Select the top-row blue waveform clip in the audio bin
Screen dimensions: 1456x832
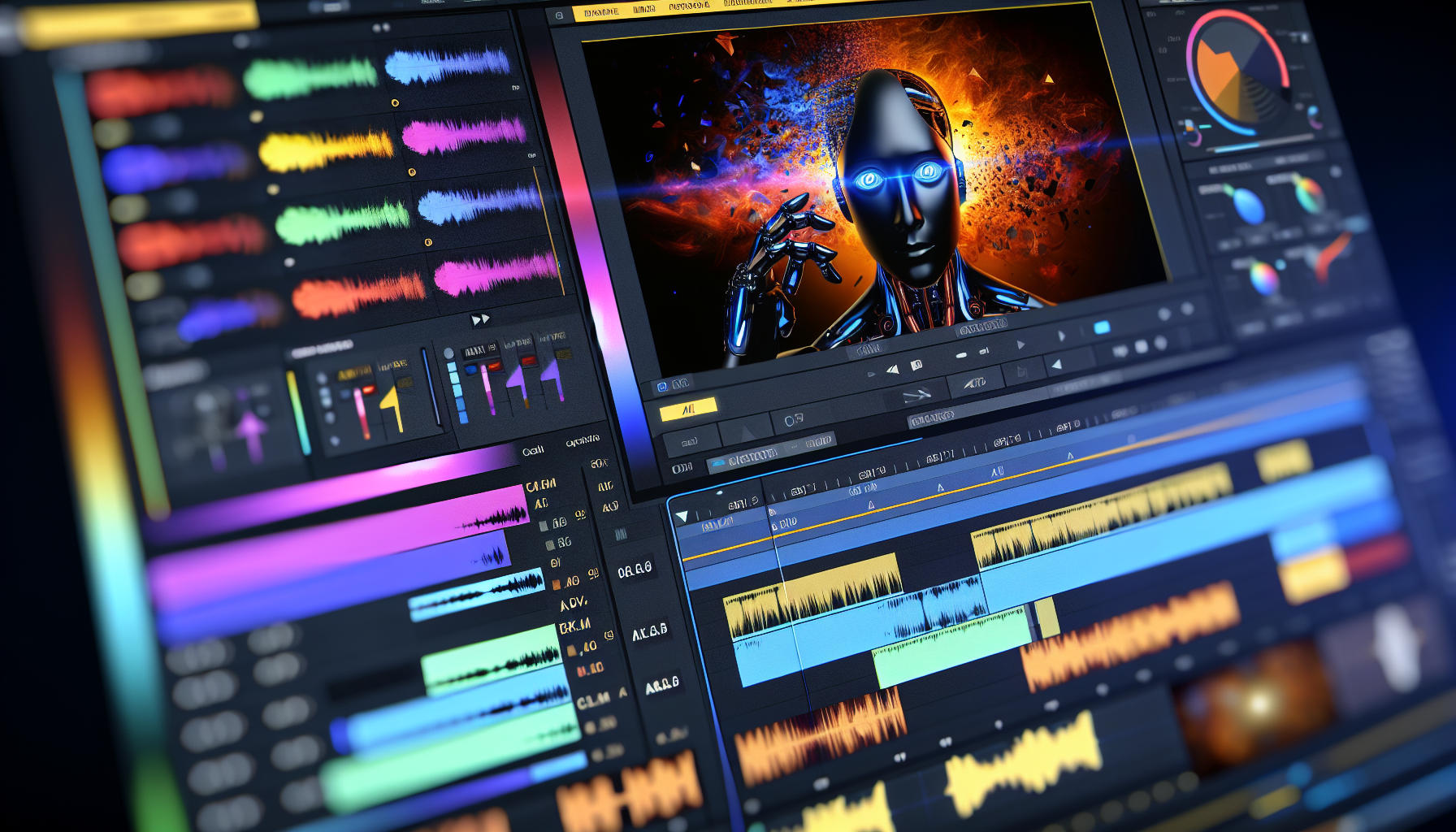448,65
